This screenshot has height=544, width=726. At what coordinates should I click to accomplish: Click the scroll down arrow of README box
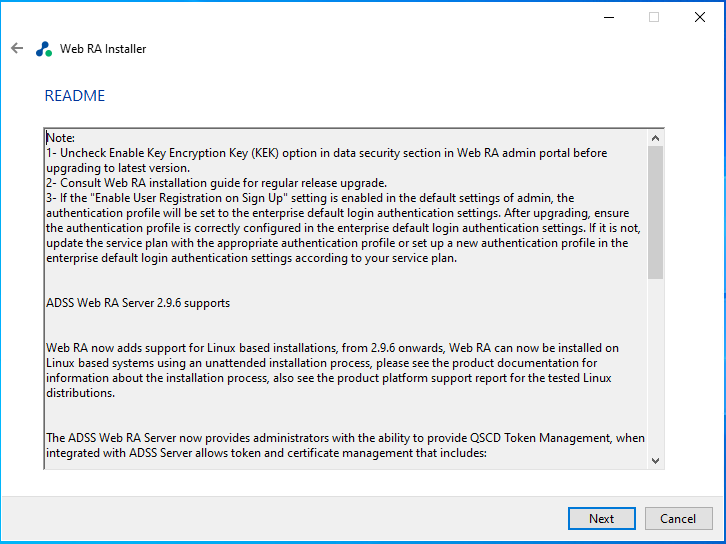pyautogui.click(x=656, y=460)
